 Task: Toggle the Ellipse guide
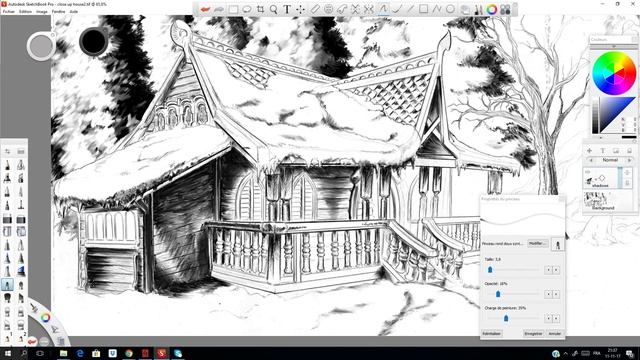328,9
